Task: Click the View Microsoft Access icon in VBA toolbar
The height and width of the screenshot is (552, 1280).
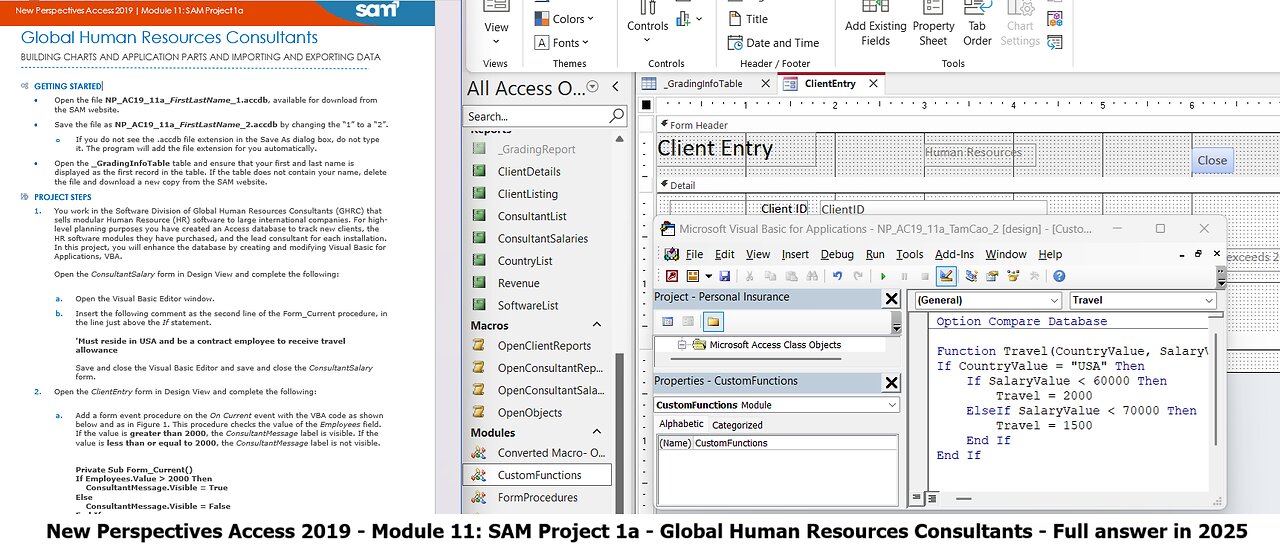Action: click(672, 276)
